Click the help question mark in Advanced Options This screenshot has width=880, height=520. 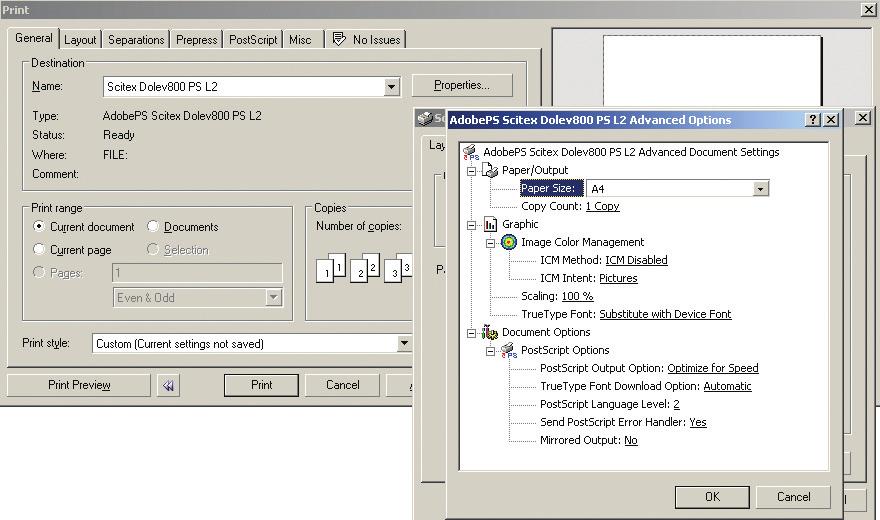coord(812,119)
